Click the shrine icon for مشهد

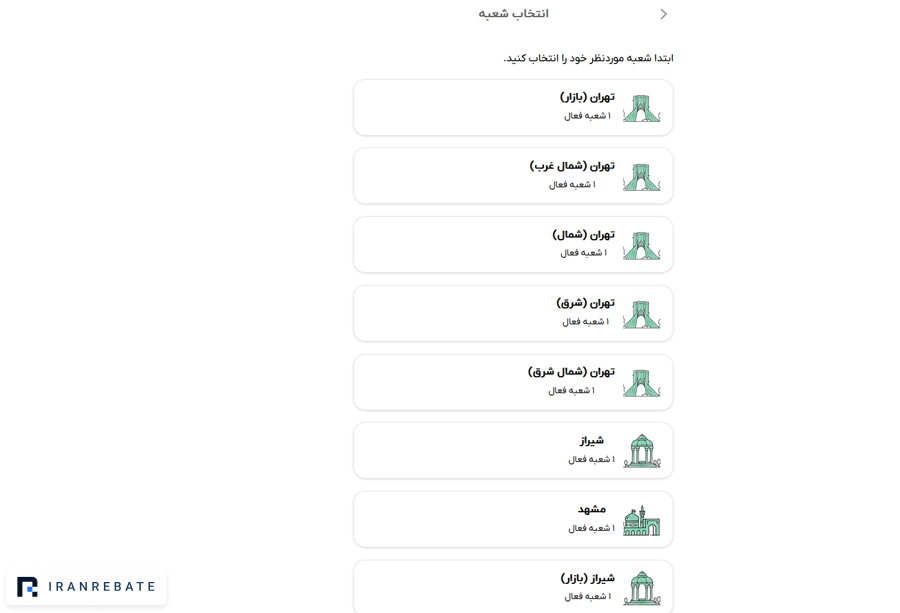[642, 521]
